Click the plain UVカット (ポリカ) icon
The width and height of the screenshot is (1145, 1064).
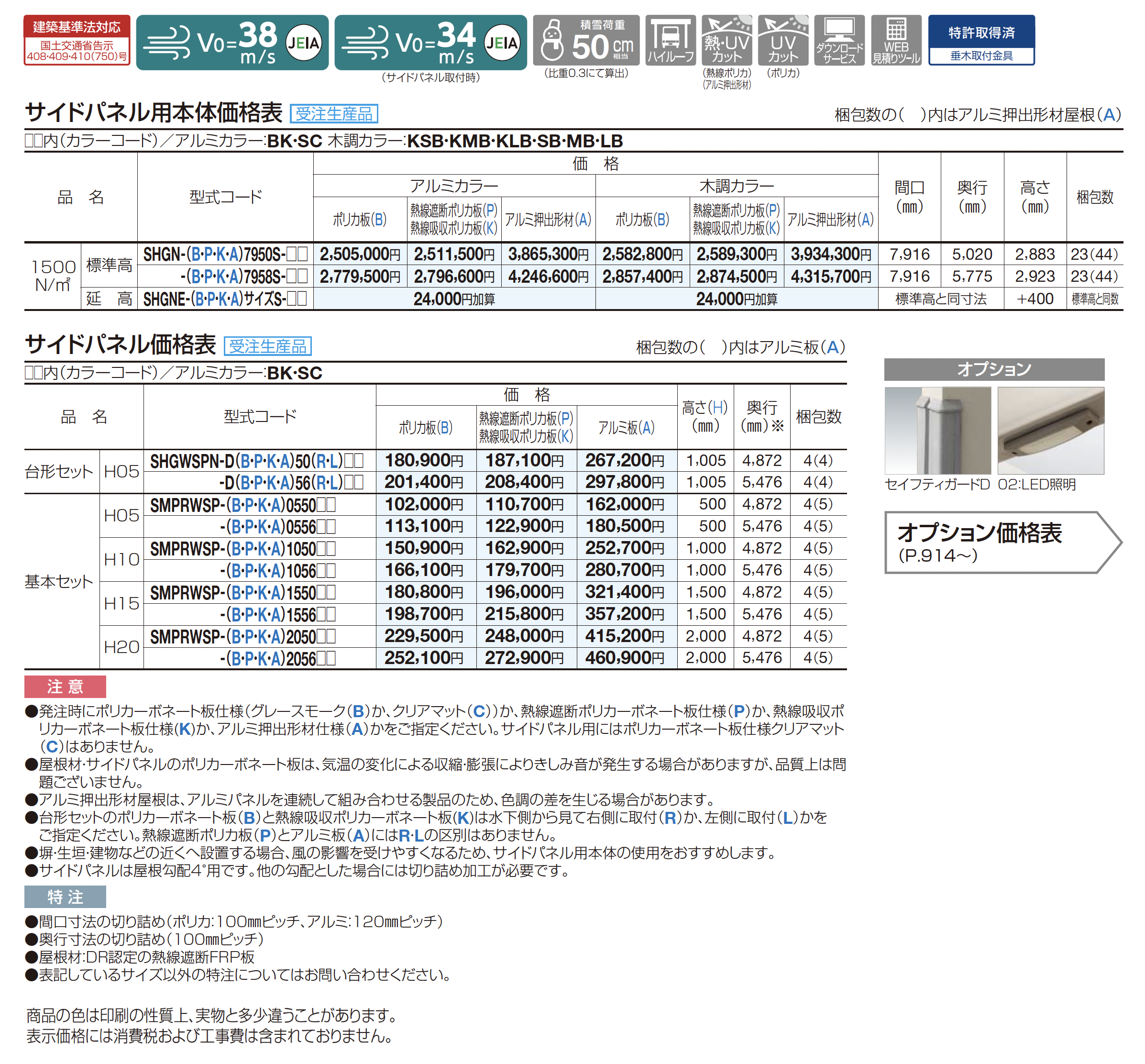click(782, 40)
